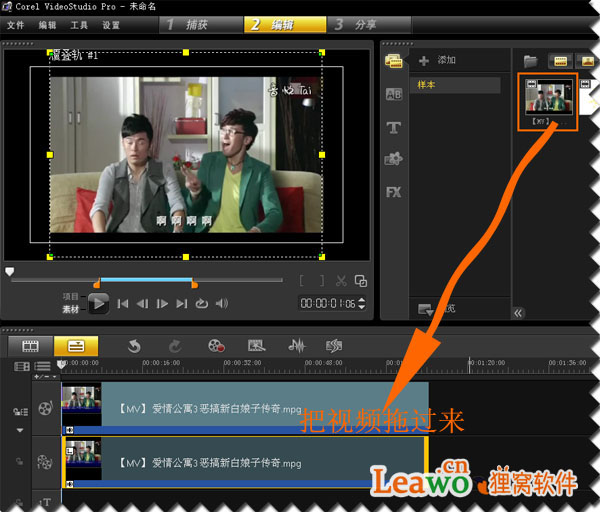
Task: Undo the last action
Action: coord(134,346)
